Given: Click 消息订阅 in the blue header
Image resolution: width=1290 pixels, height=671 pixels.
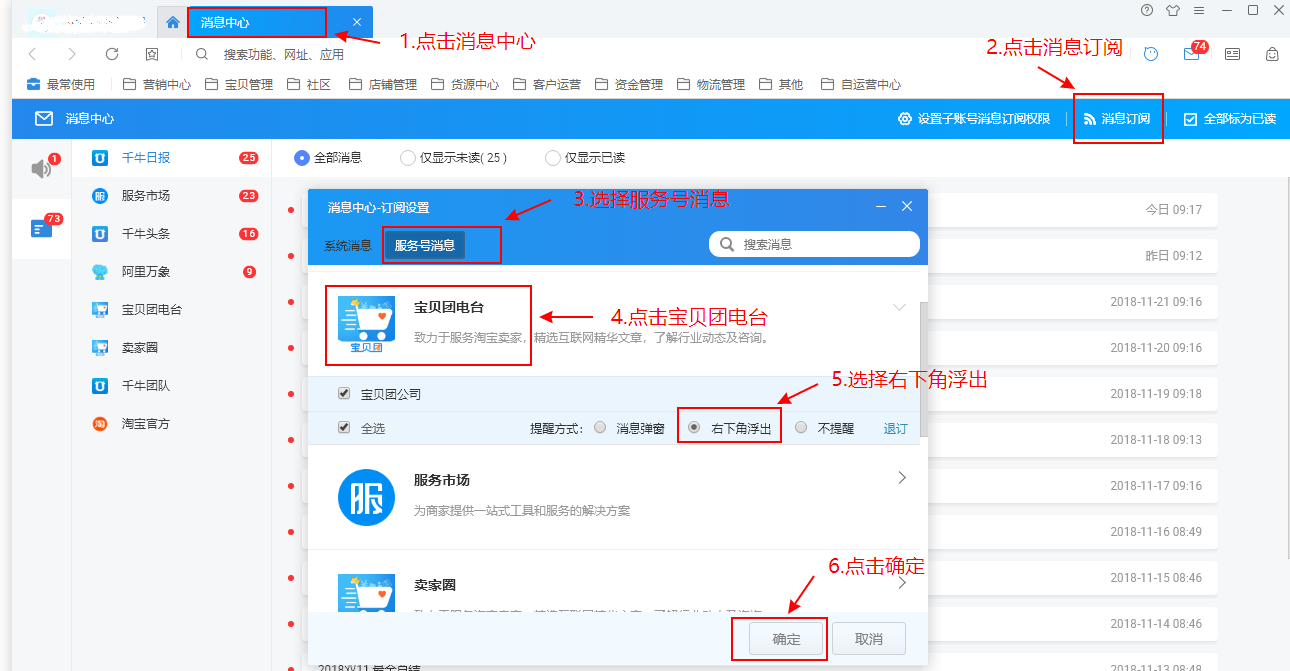Looking at the screenshot, I should (1117, 118).
